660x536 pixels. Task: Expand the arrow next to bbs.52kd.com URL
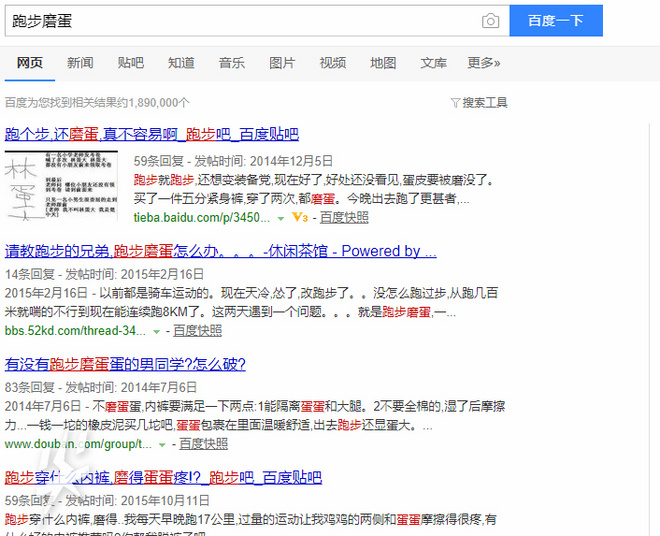coord(156,331)
